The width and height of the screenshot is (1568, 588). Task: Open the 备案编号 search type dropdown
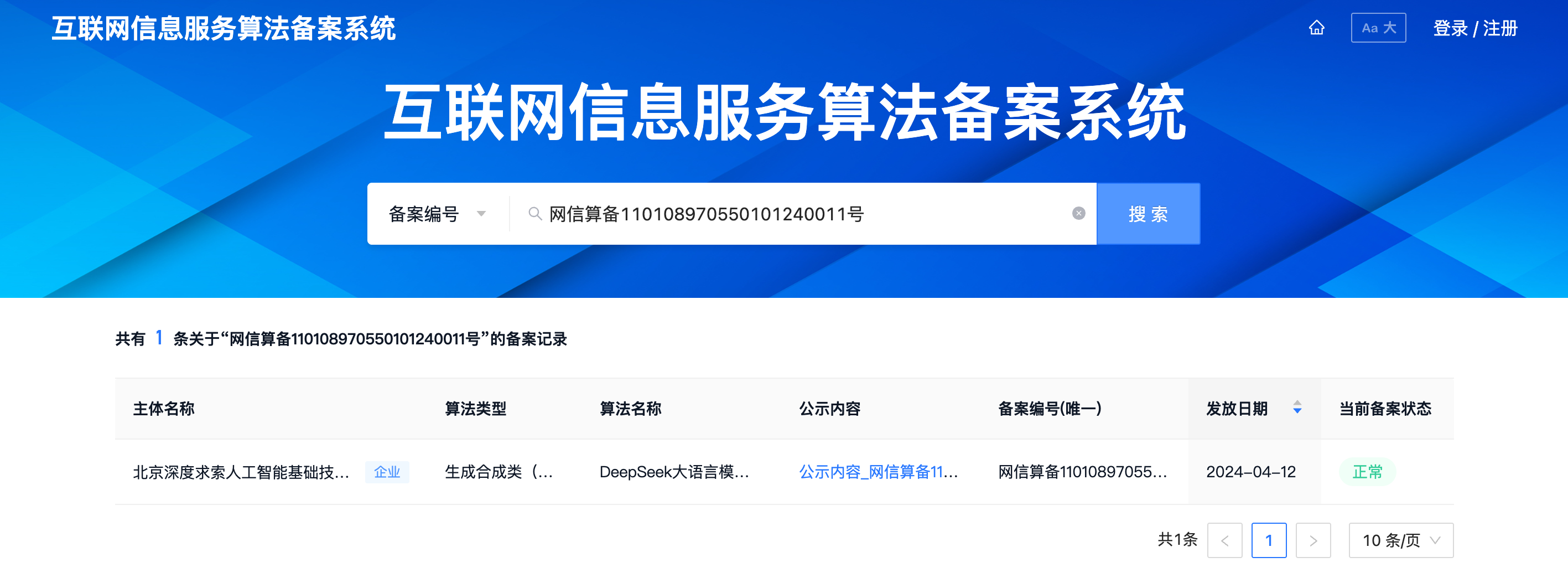[x=438, y=214]
